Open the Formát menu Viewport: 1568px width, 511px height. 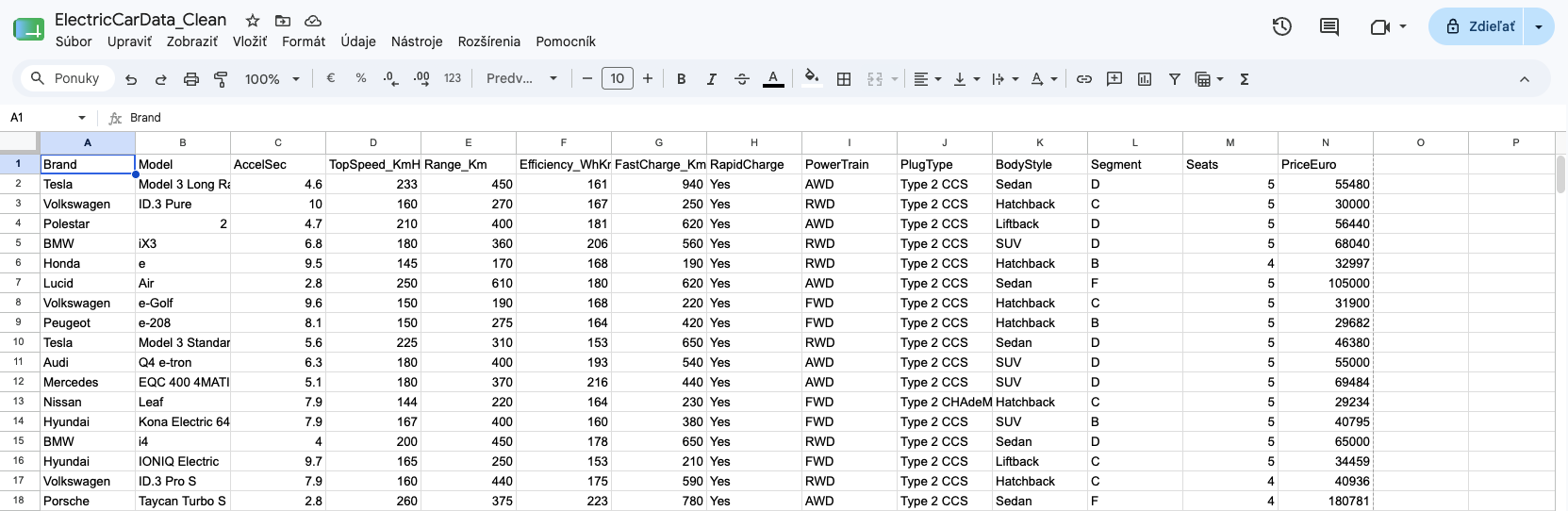click(304, 41)
